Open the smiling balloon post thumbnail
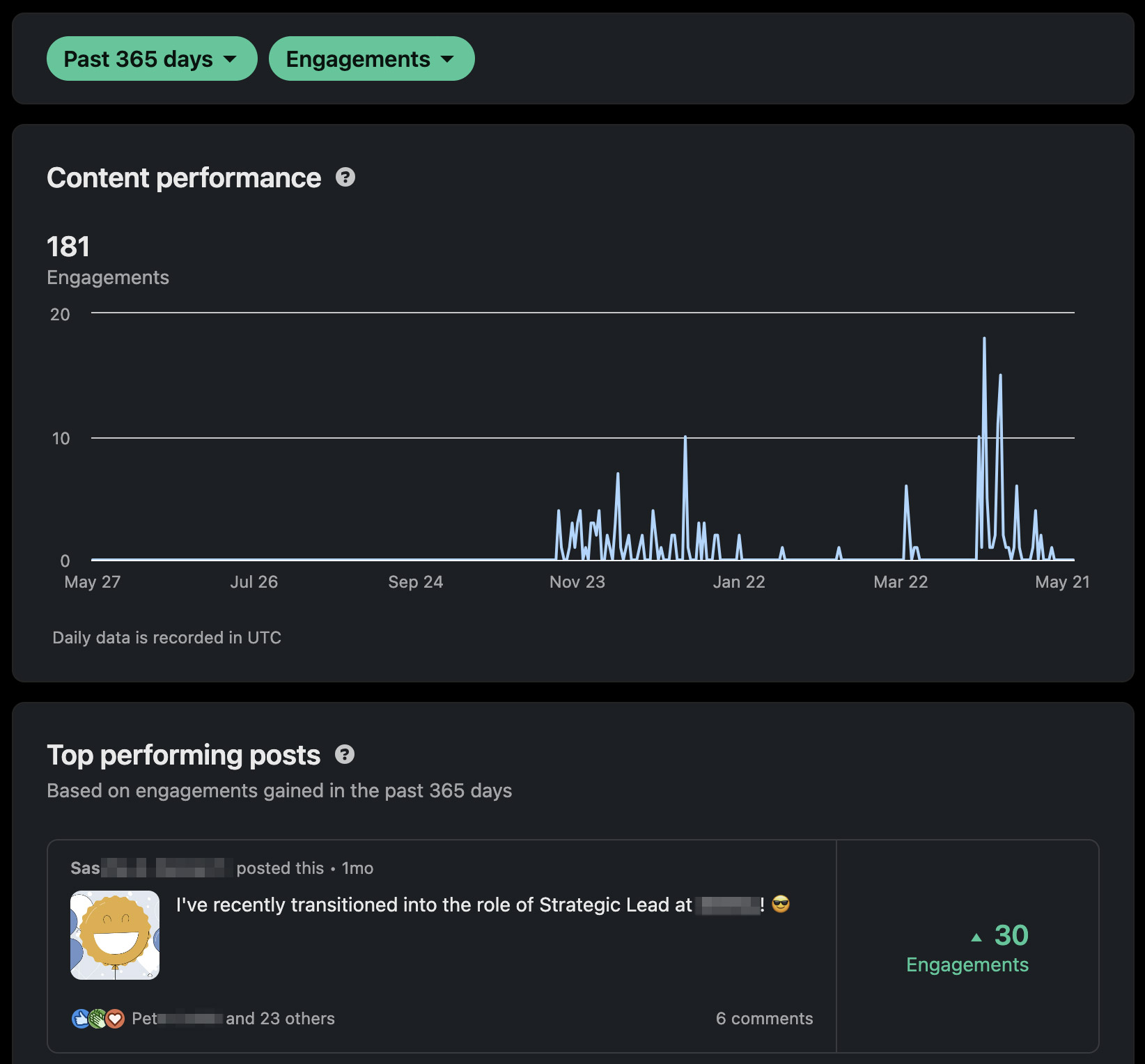1145x1064 pixels. [x=115, y=935]
